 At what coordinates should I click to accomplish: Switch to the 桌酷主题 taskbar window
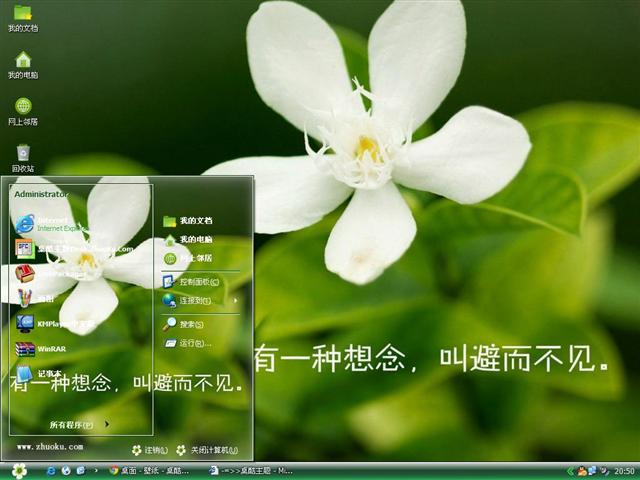click(251, 471)
